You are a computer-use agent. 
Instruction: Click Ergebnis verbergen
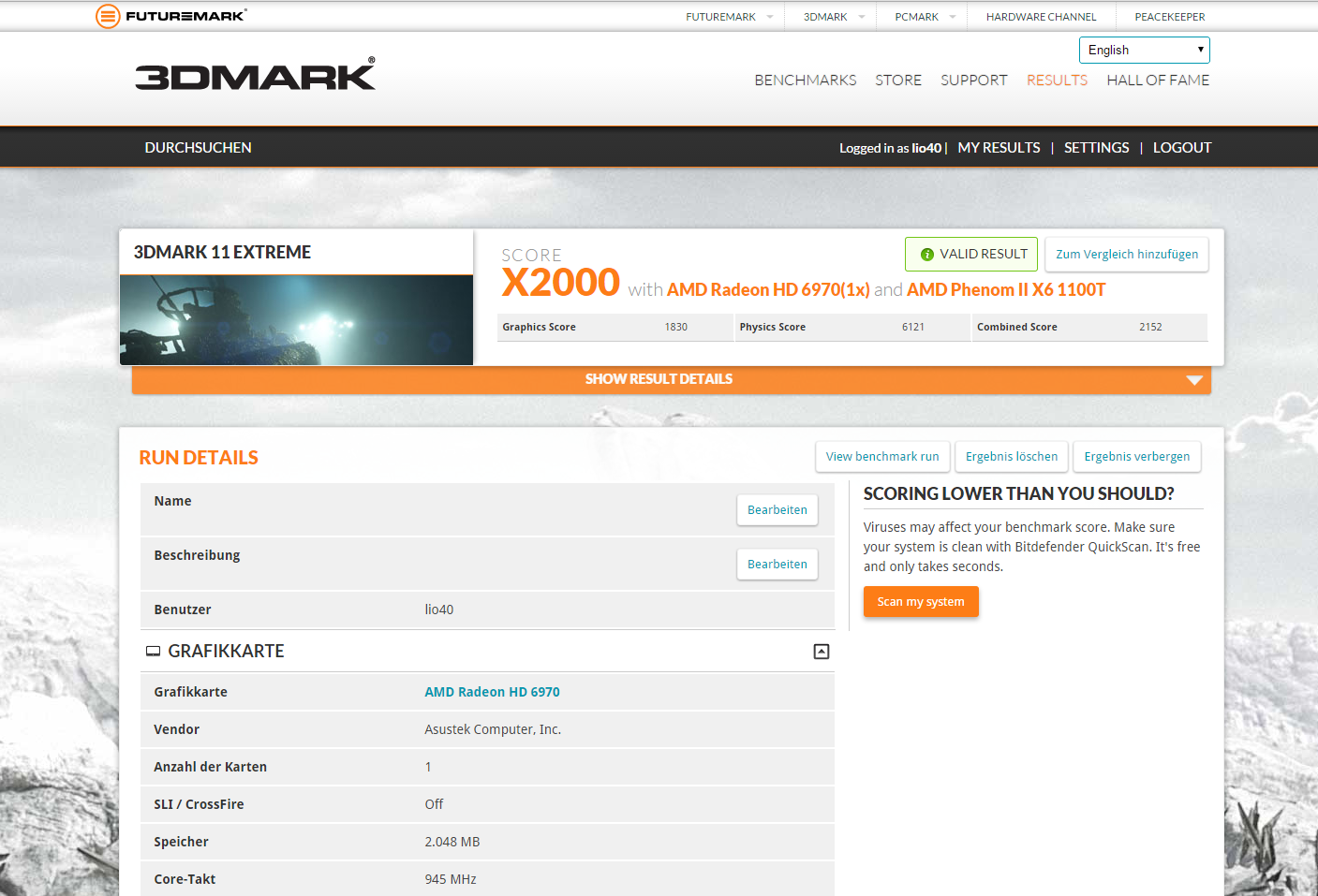(1137, 457)
